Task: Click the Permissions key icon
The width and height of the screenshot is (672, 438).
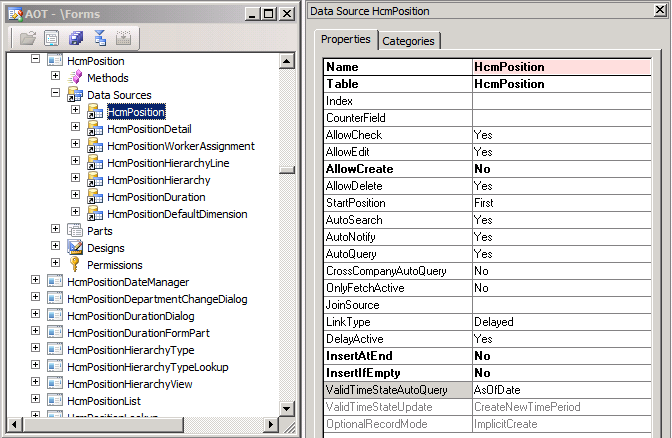Action: (75, 264)
